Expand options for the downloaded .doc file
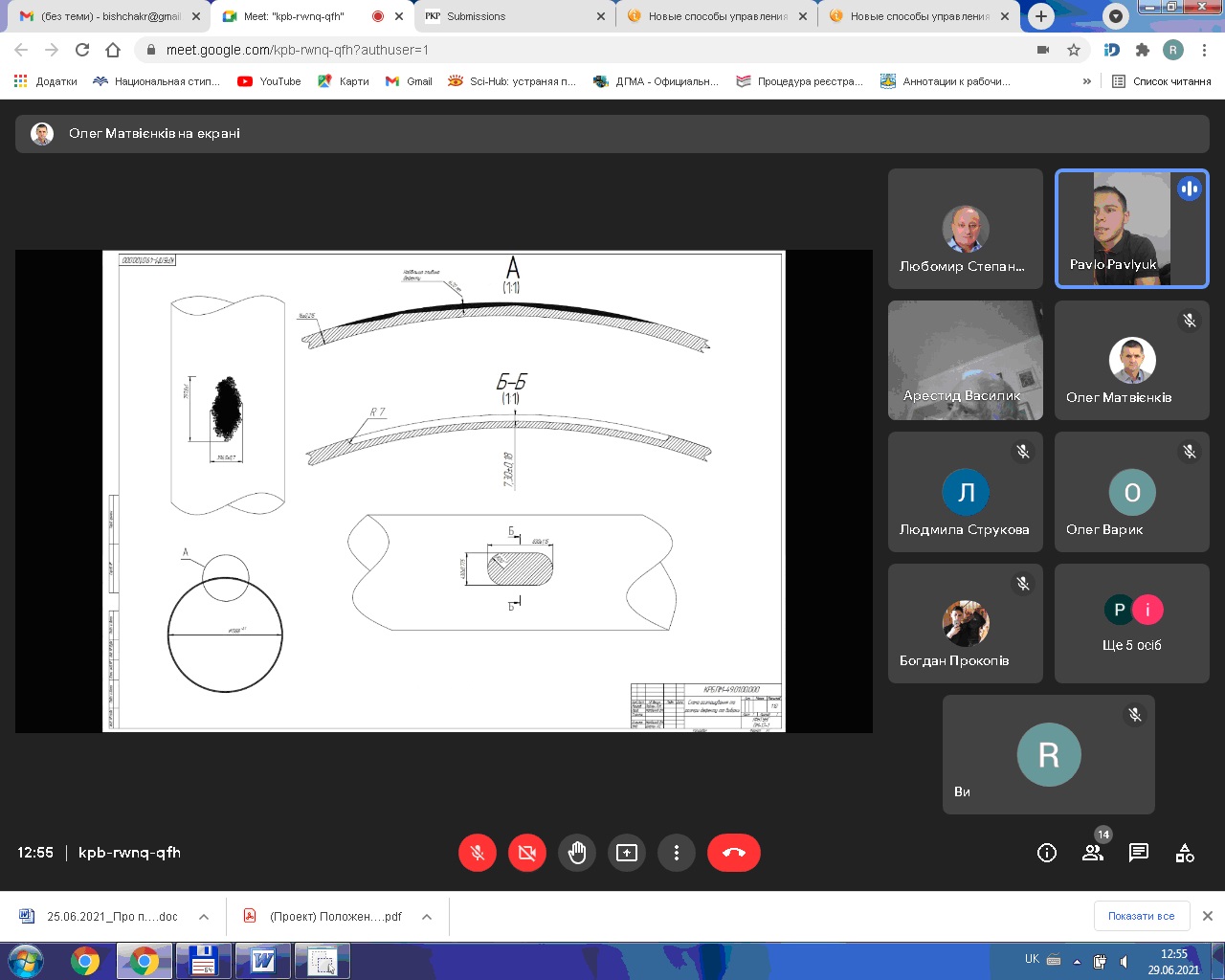Viewport: 1225px width, 980px height. click(x=204, y=917)
